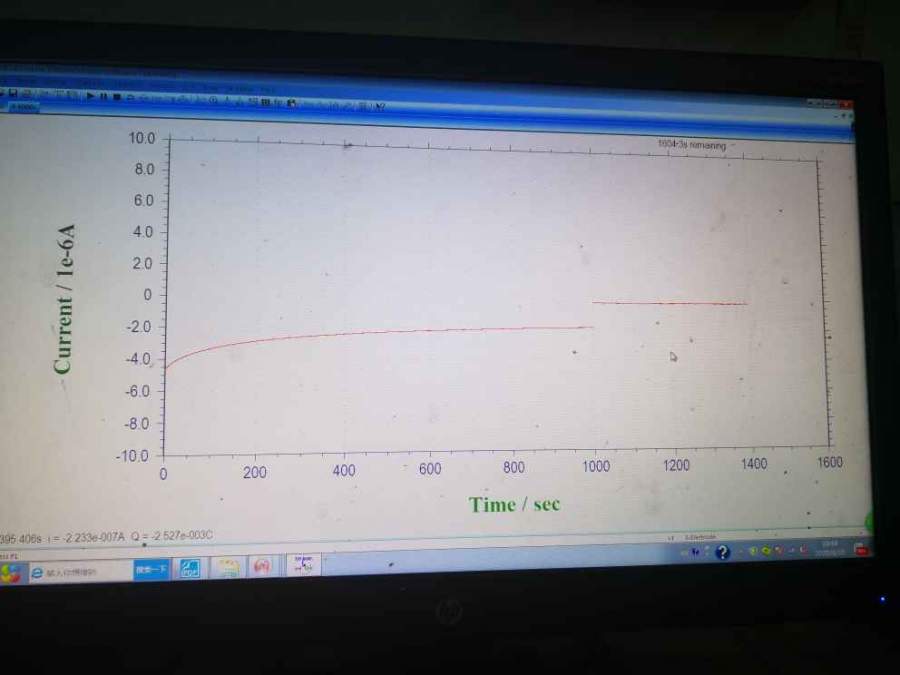900x675 pixels.
Task: Click the X-axis tick label 1600
Action: [830, 463]
